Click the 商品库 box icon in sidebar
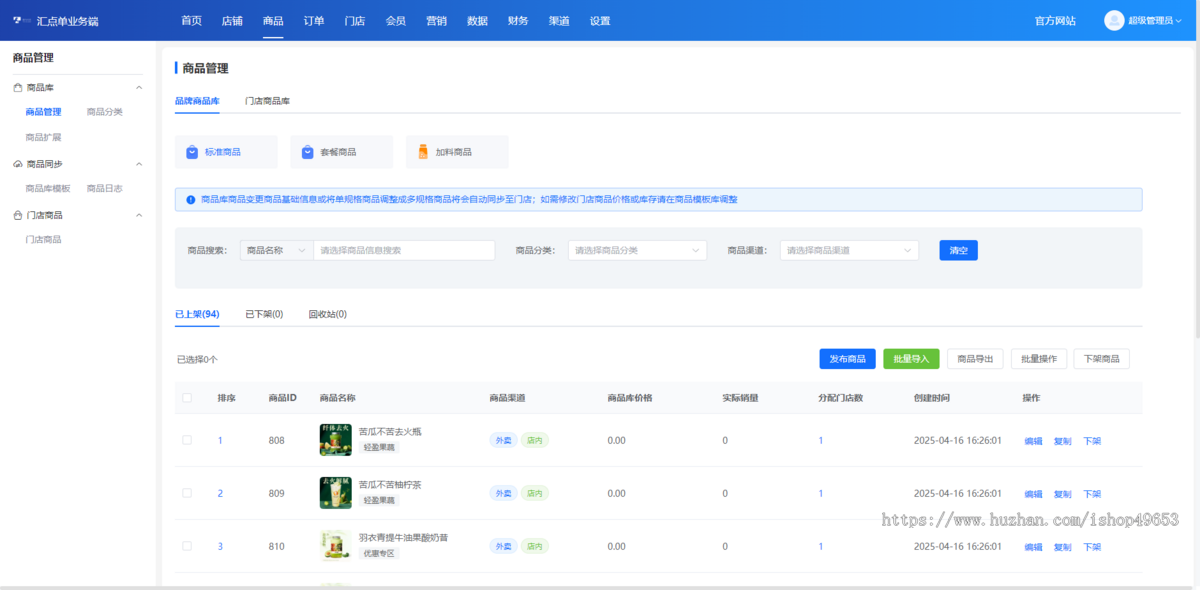The image size is (1200, 590). coord(18,88)
